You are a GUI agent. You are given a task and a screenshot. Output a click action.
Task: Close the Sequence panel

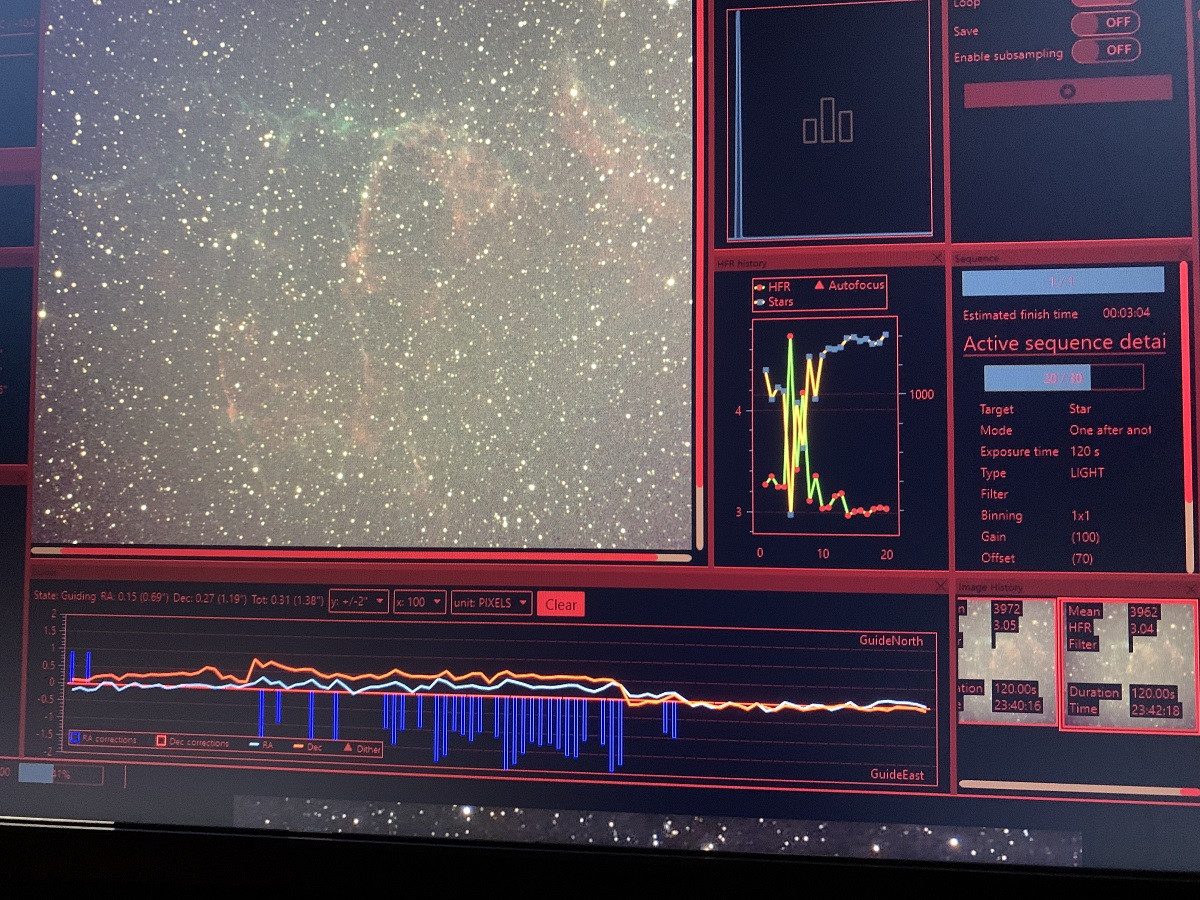pos(1186,251)
